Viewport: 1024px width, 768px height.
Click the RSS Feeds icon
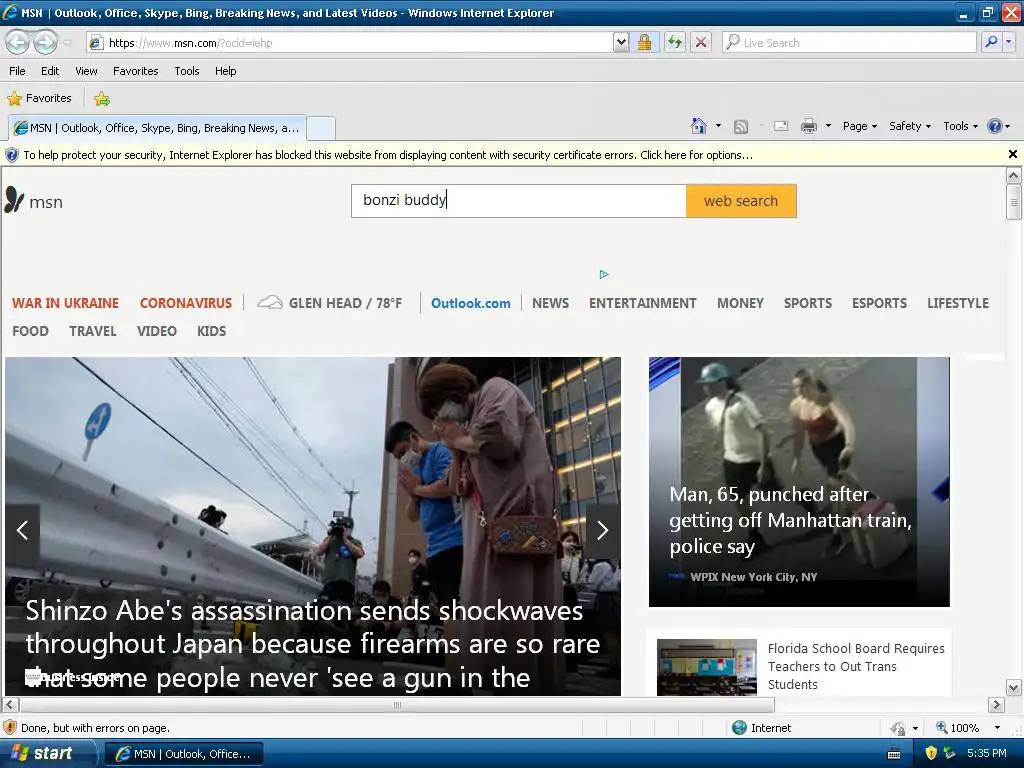coord(741,127)
